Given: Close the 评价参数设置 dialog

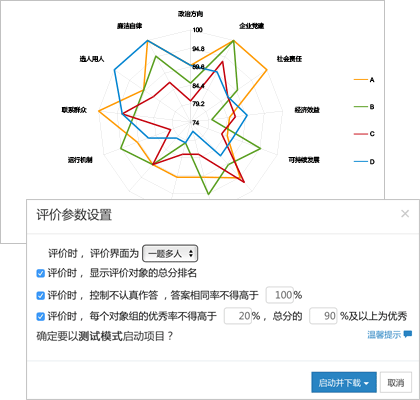Looking at the screenshot, I should point(405,214).
